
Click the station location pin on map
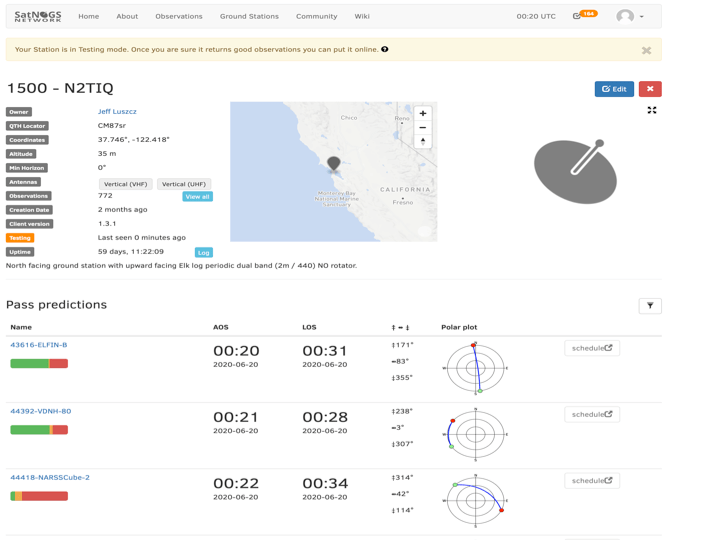(x=334, y=163)
